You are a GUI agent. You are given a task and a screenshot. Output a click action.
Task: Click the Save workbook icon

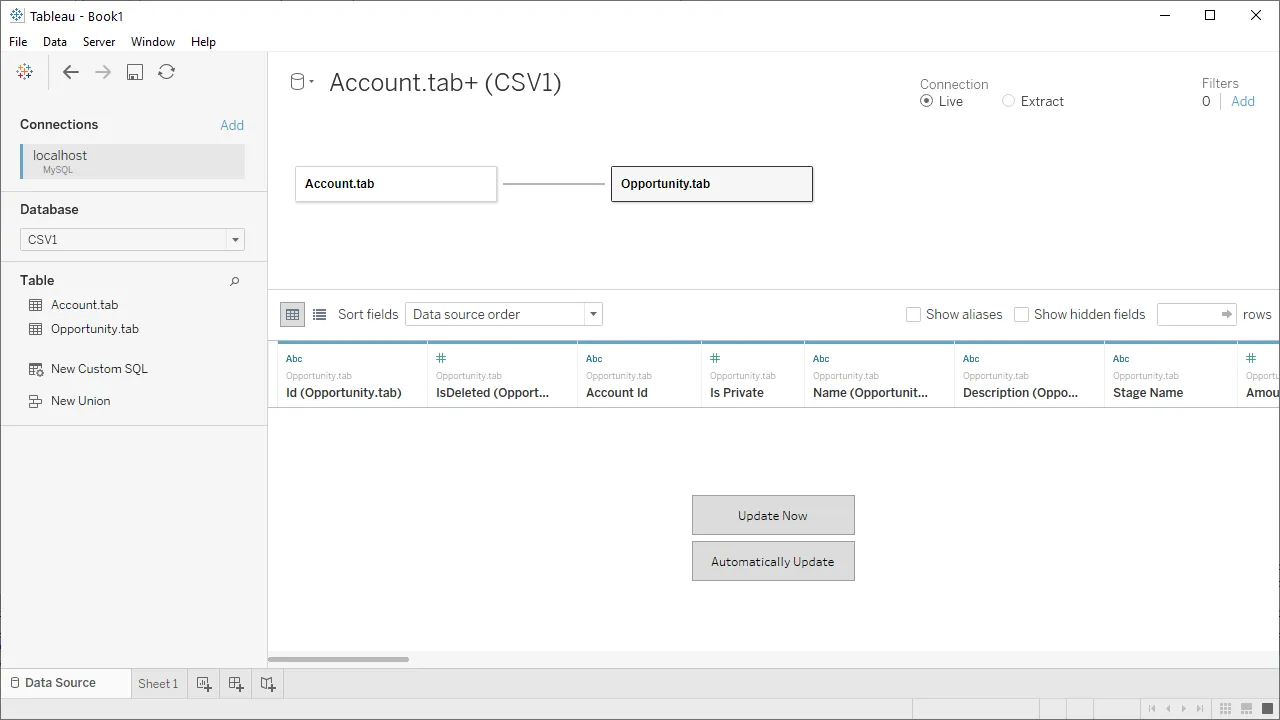click(134, 72)
